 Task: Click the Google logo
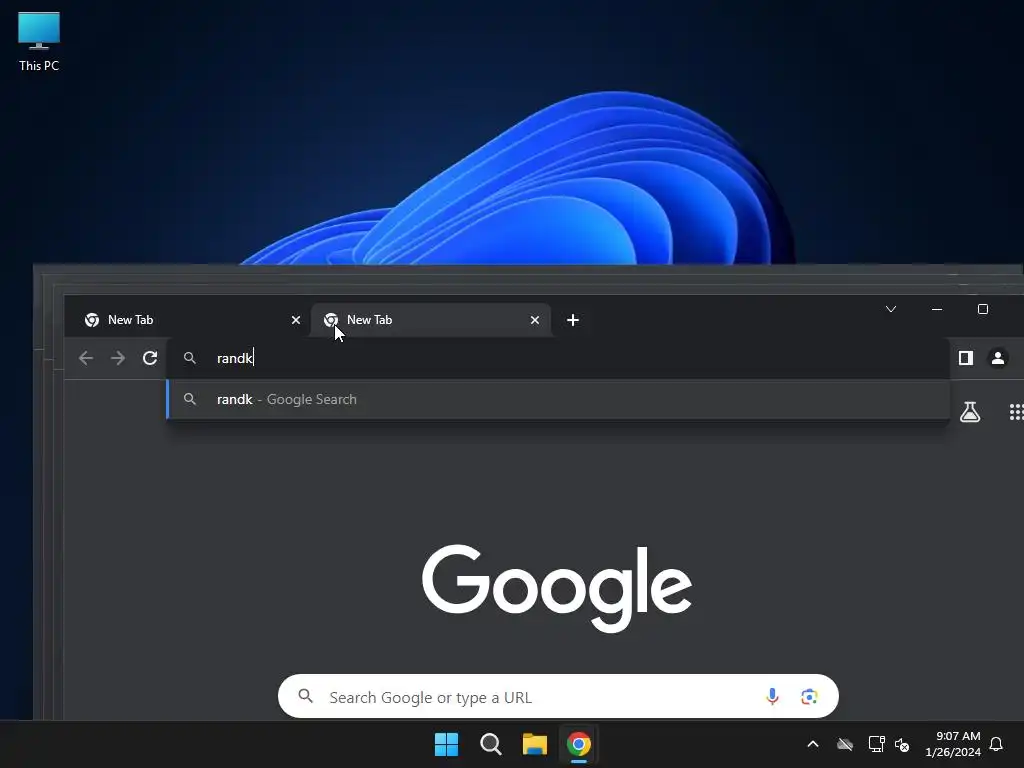pyautogui.click(x=557, y=588)
